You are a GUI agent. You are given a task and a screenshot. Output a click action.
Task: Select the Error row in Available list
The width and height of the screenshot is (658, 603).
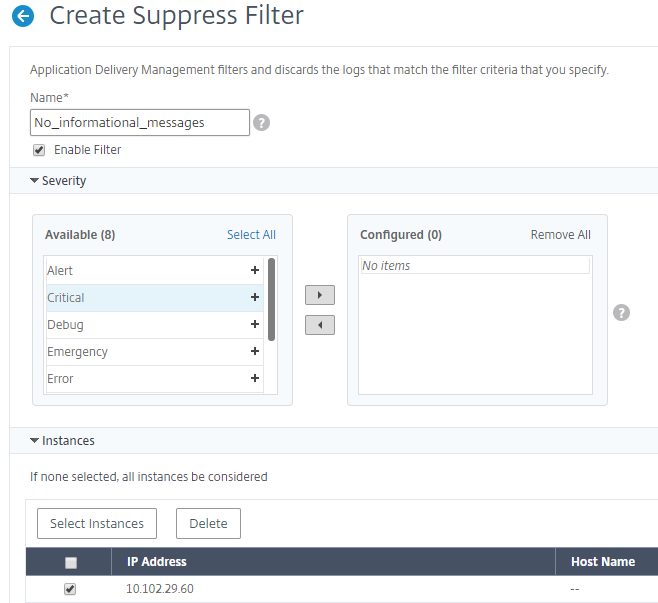pyautogui.click(x=155, y=379)
